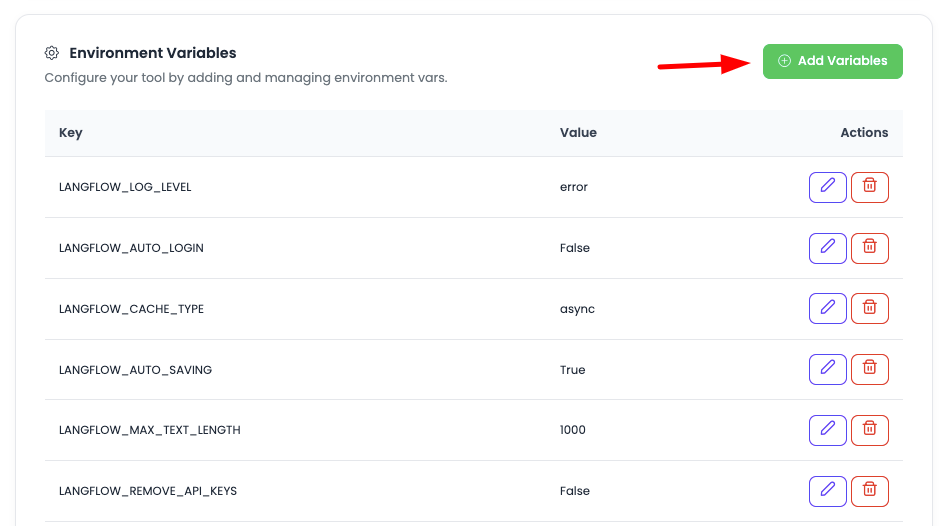Edit the LANGFLOW_MAX_TEXT_LENGTH variable
The width and height of the screenshot is (946, 526).
pos(827,430)
